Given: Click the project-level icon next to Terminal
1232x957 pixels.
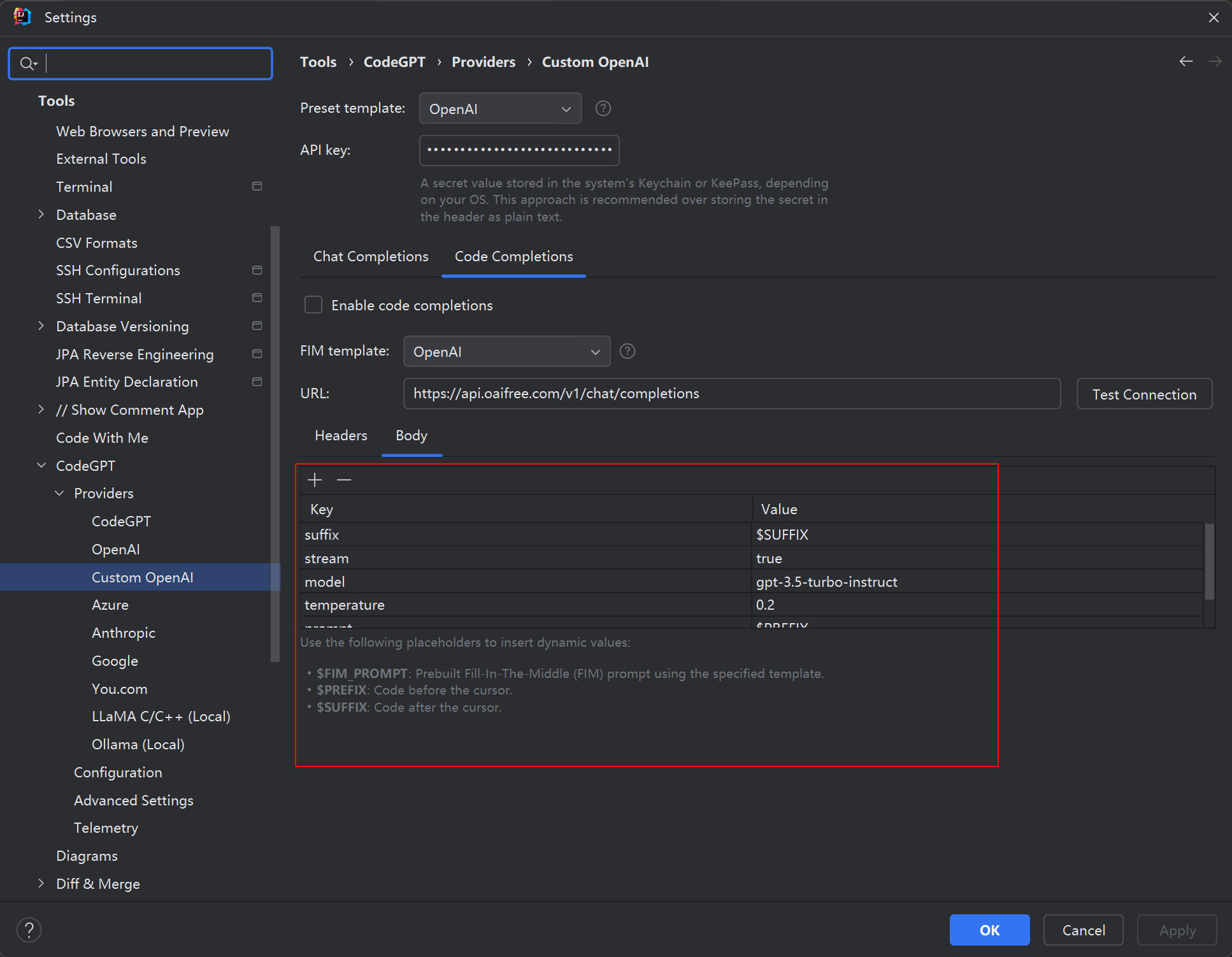Looking at the screenshot, I should (x=257, y=187).
